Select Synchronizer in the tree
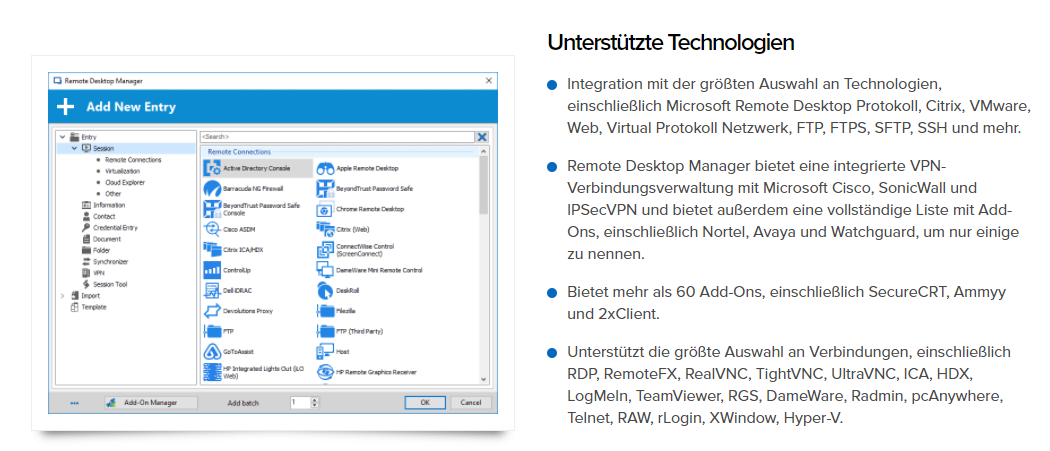Screen dimensions: 1050x451 [x=110, y=262]
